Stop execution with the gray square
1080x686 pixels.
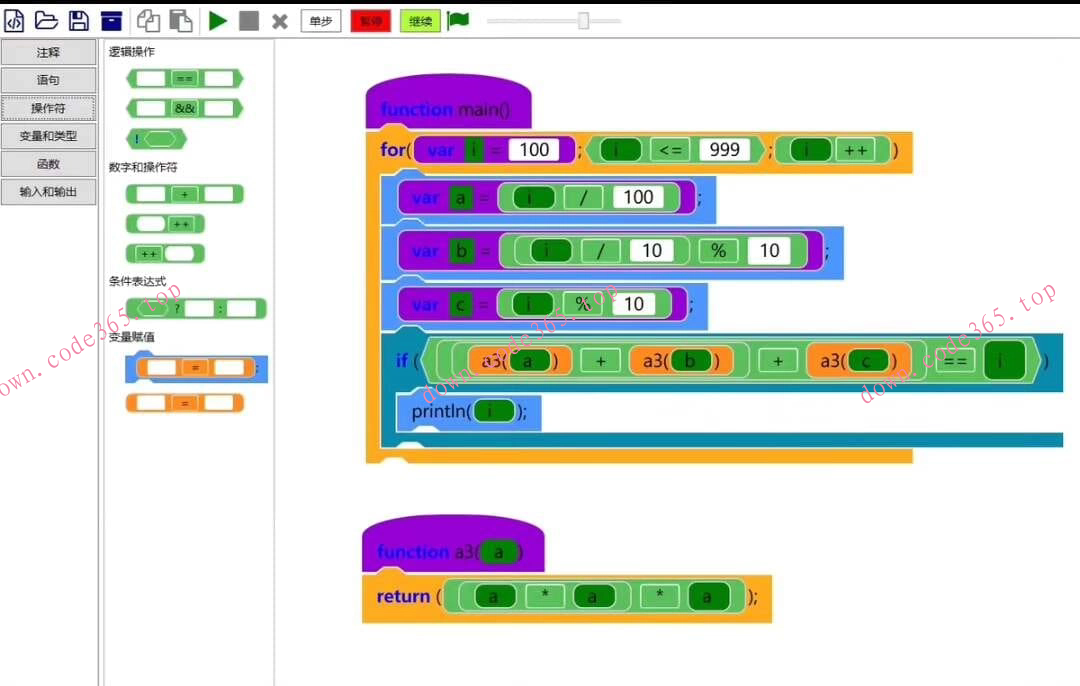click(249, 21)
